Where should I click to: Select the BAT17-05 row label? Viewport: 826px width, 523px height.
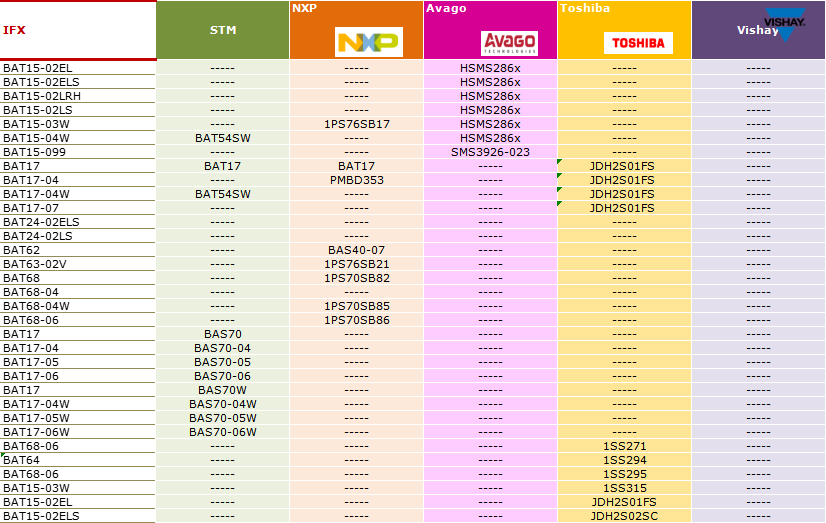click(x=31, y=362)
